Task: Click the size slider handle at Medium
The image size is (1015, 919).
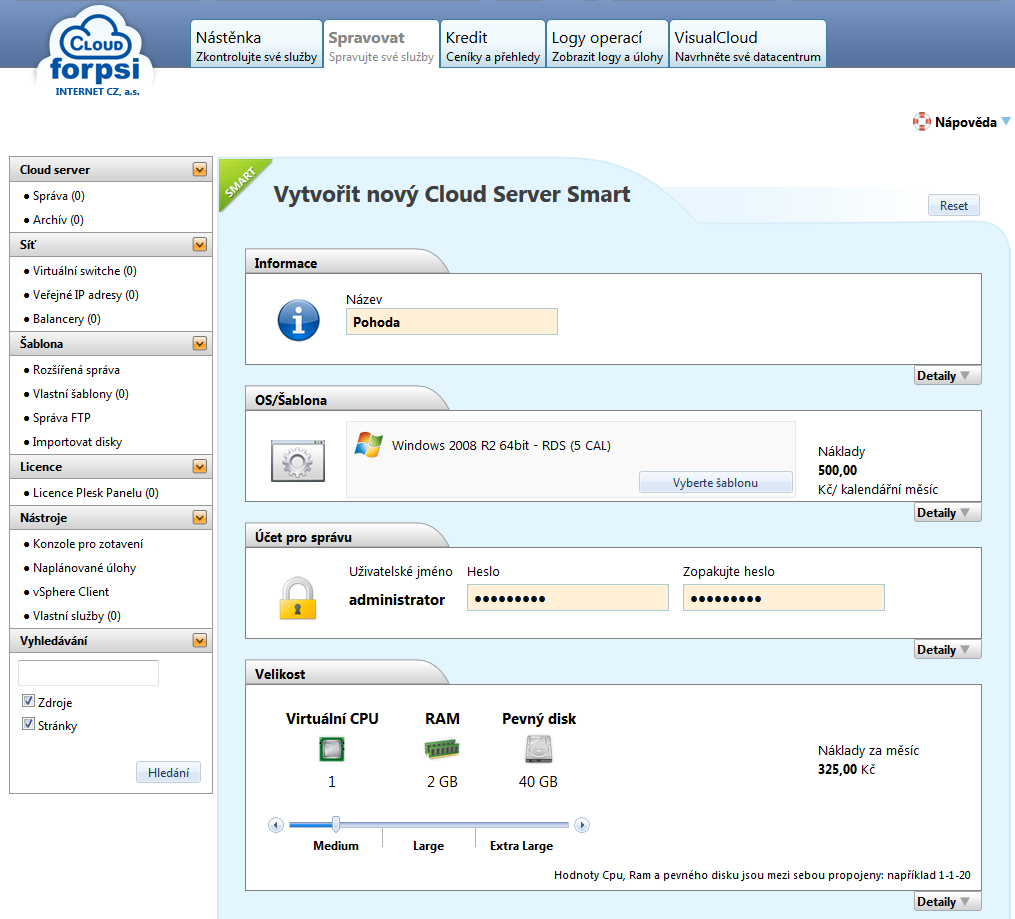Action: pos(336,825)
